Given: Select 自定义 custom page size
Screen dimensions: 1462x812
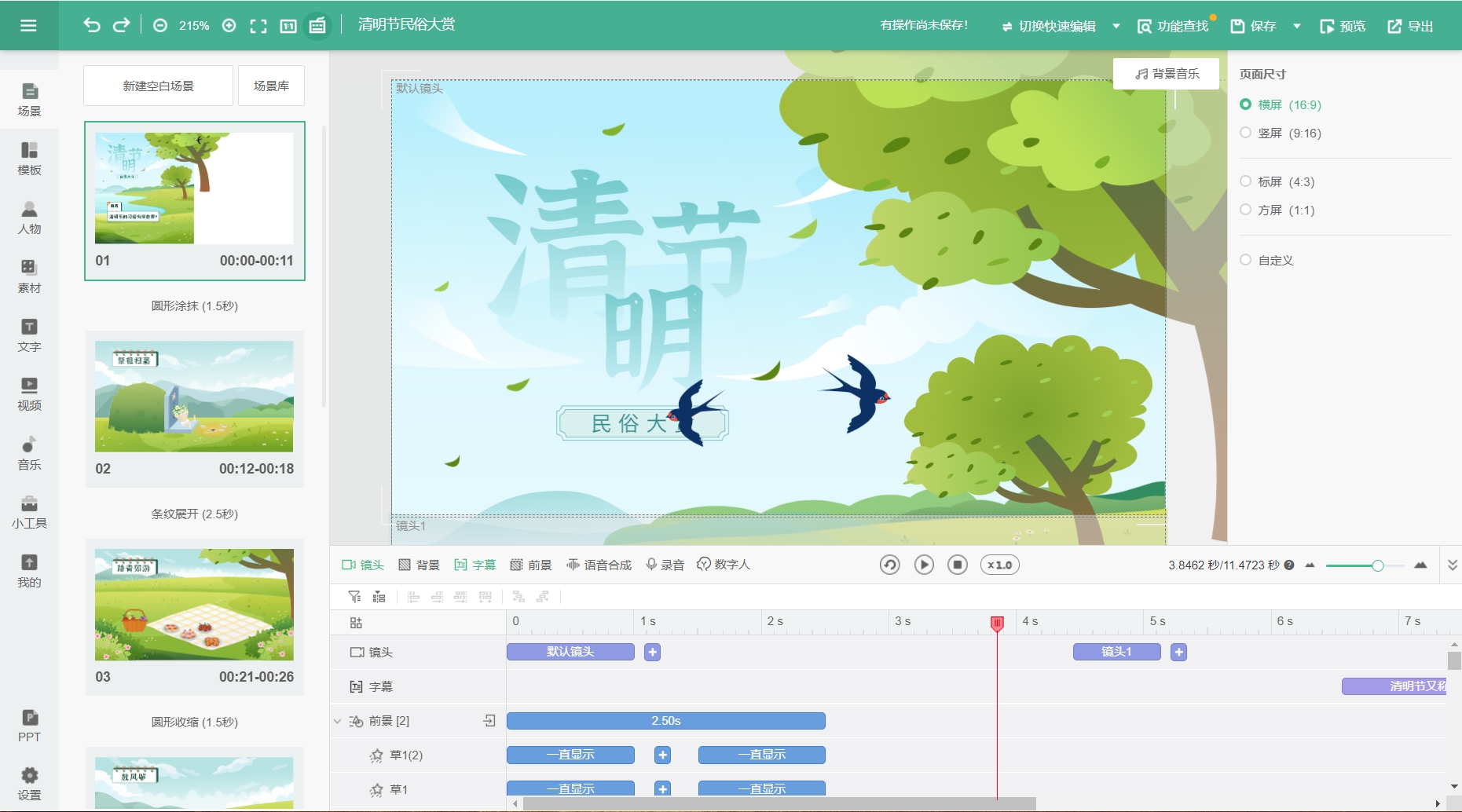Looking at the screenshot, I should (1266, 260).
